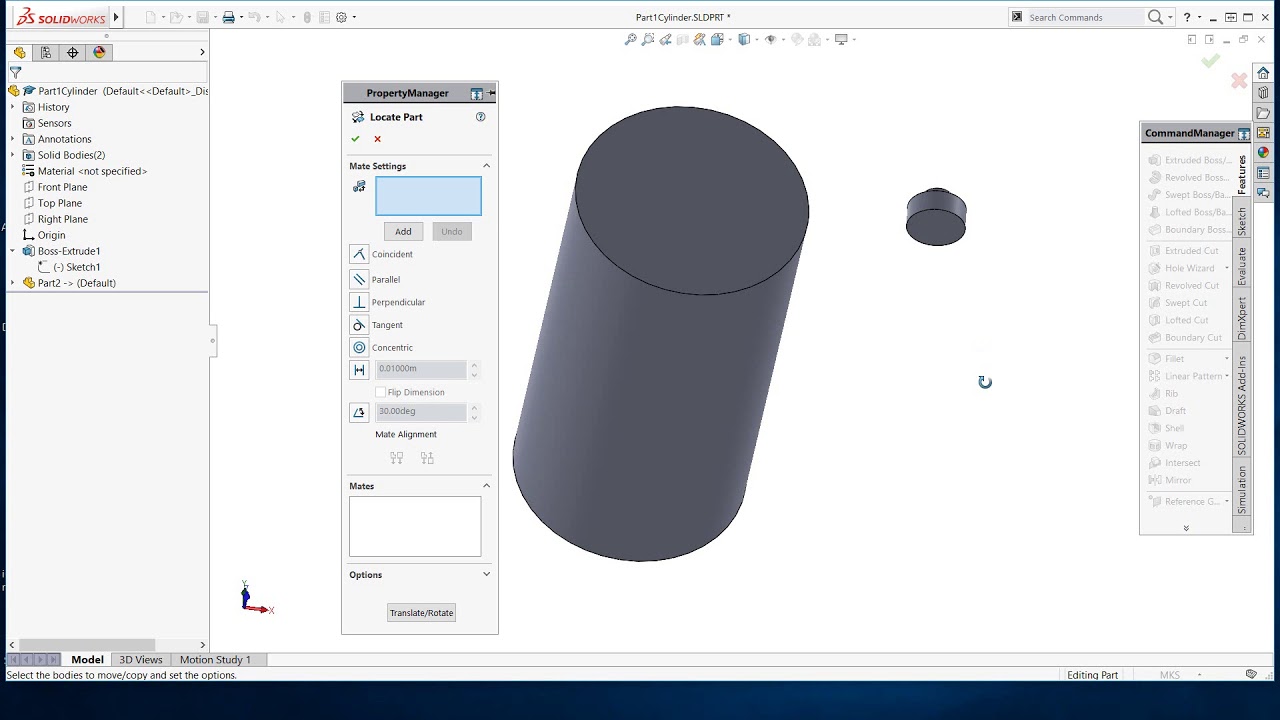Click the Mates list box
This screenshot has height=720, width=1280.
[x=415, y=526]
